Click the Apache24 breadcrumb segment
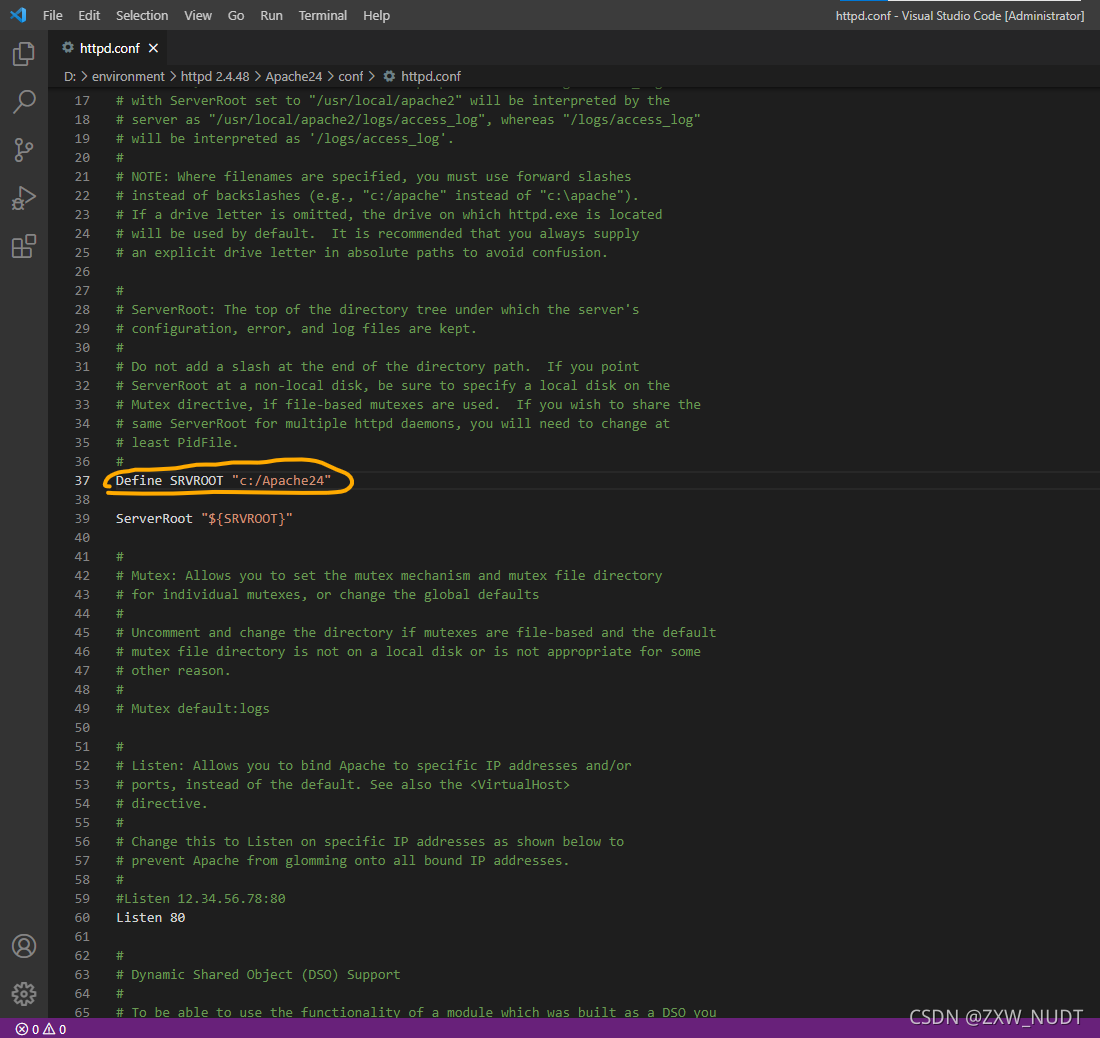The width and height of the screenshot is (1100, 1038). (293, 76)
